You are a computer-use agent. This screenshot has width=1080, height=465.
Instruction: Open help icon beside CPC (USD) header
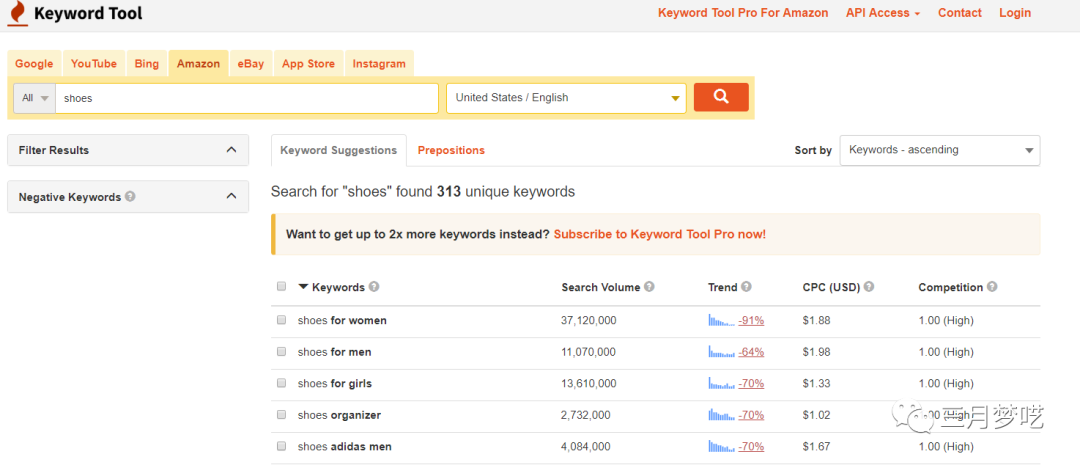click(x=869, y=287)
